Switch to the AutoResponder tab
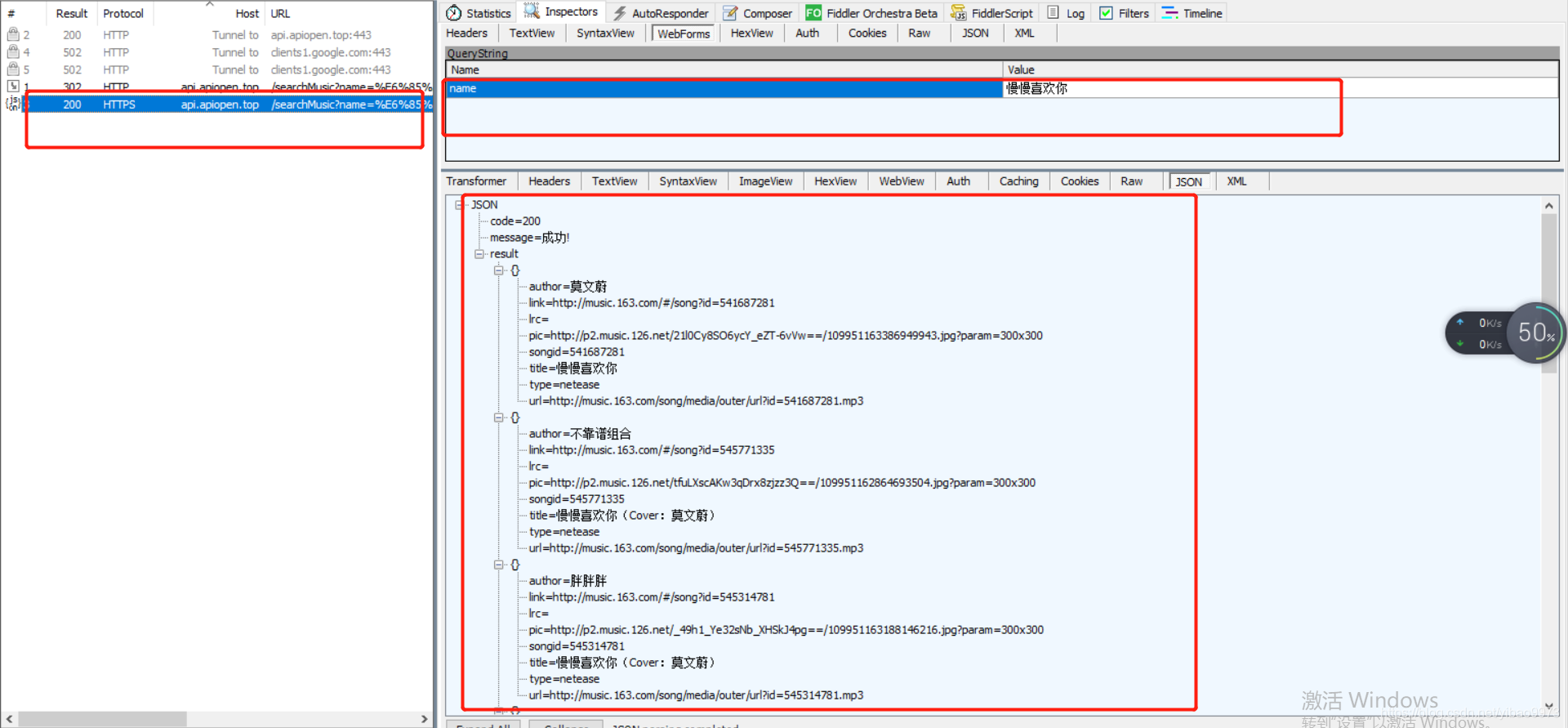 pyautogui.click(x=661, y=13)
